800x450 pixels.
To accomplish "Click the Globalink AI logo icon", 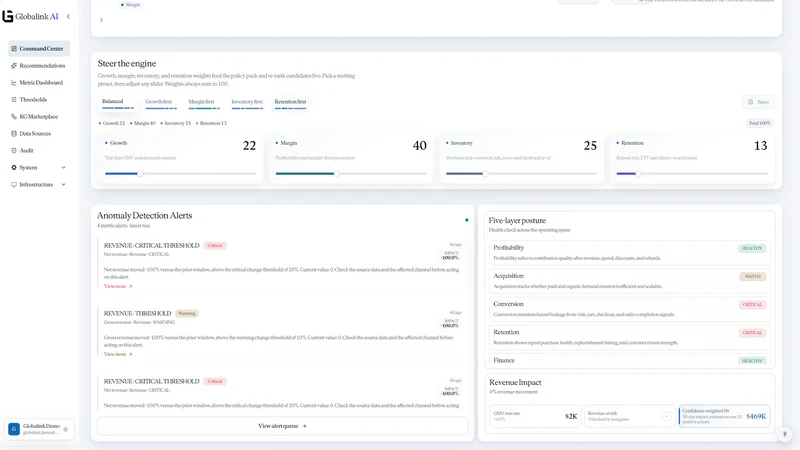I will [8, 16].
